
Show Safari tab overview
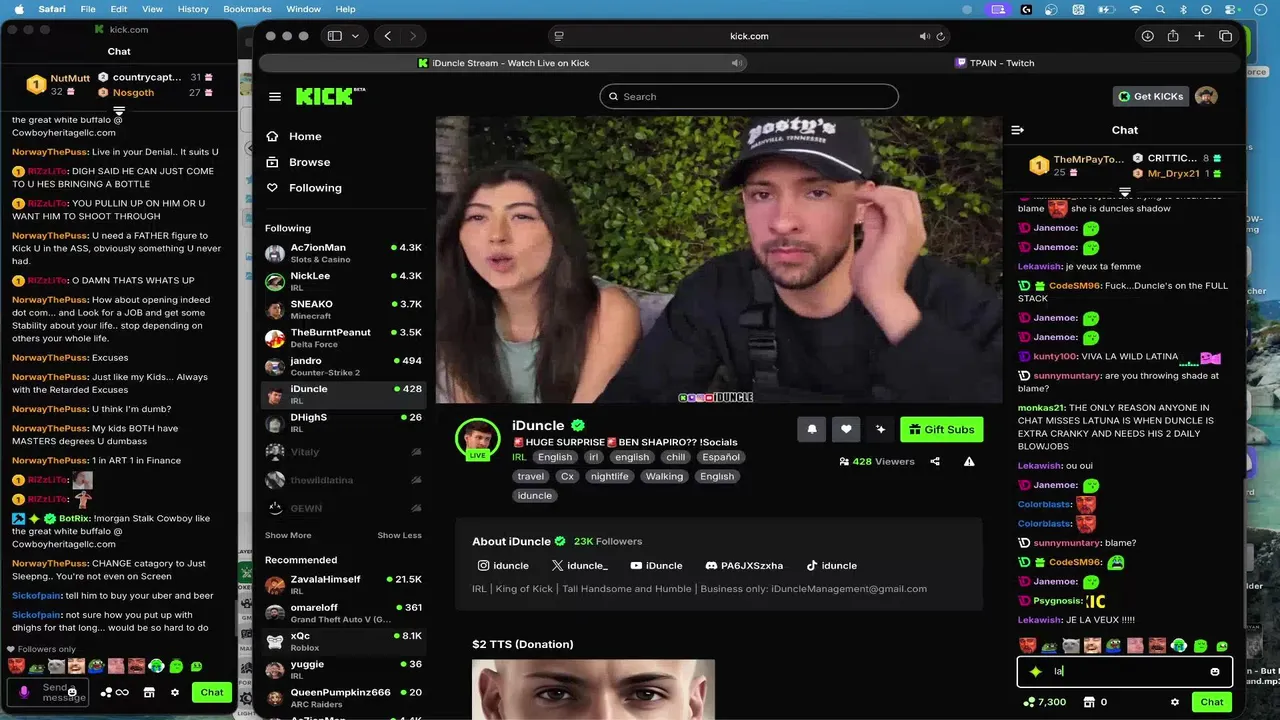click(x=1225, y=36)
